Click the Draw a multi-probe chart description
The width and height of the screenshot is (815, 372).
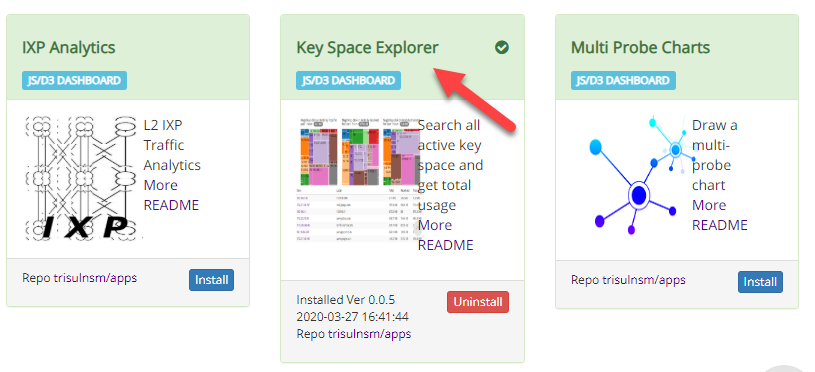coord(715,155)
